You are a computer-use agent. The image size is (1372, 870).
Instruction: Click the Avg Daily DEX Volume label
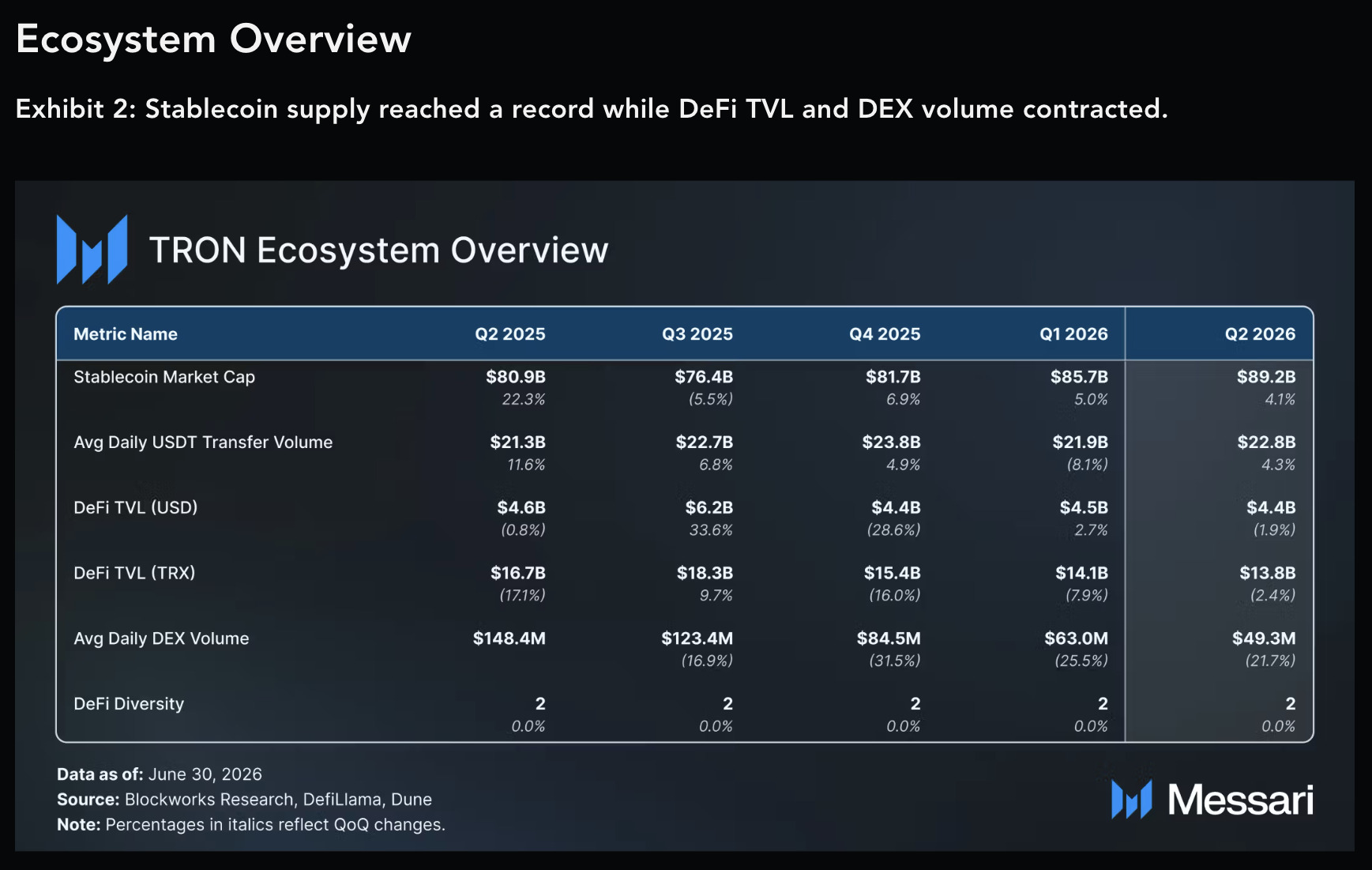click(161, 638)
